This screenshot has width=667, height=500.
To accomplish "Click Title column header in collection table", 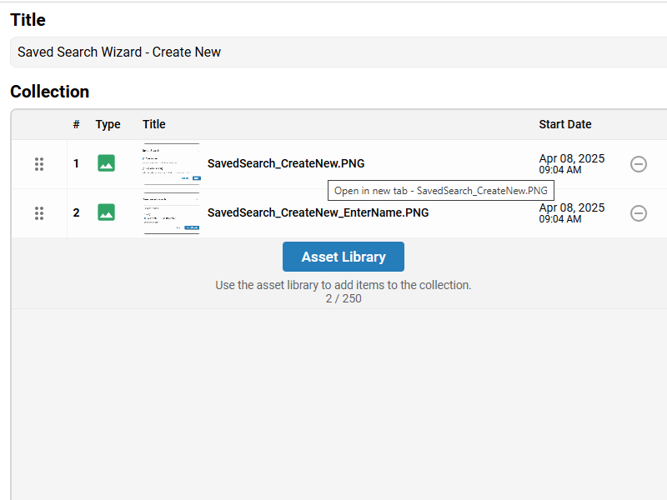I will pyautogui.click(x=154, y=125).
